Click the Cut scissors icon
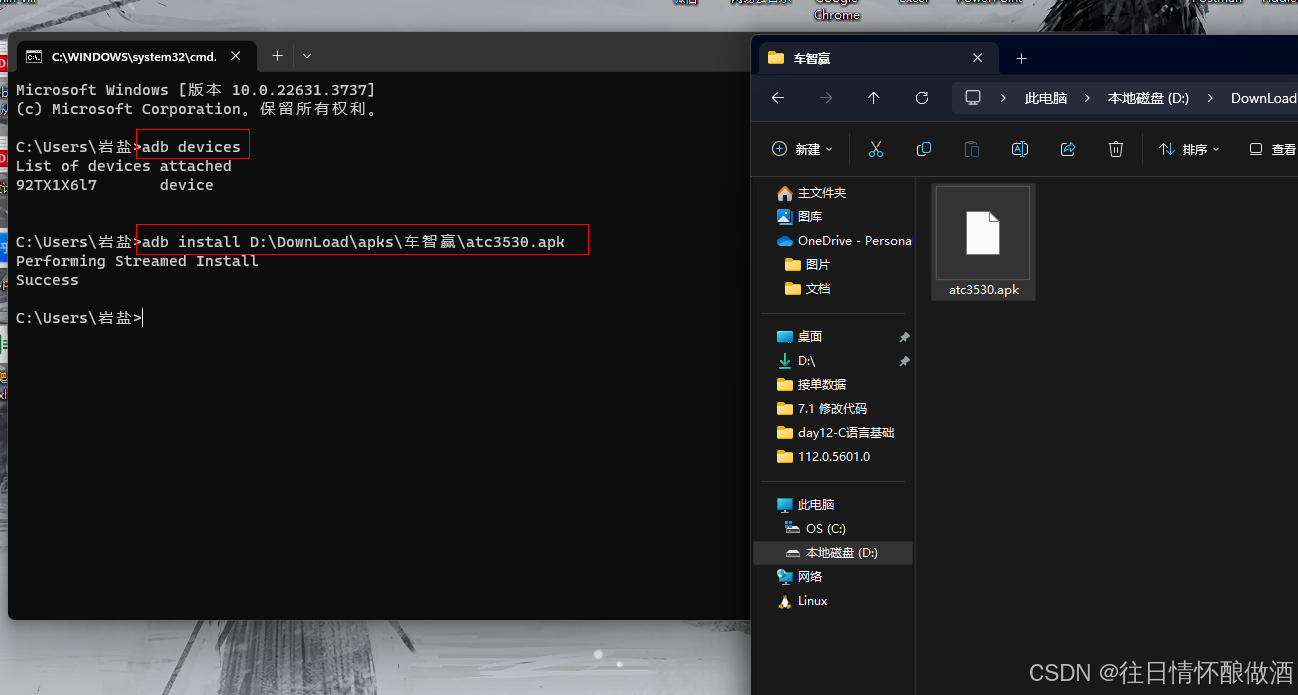Viewport: 1298px width, 695px height. (x=876, y=149)
